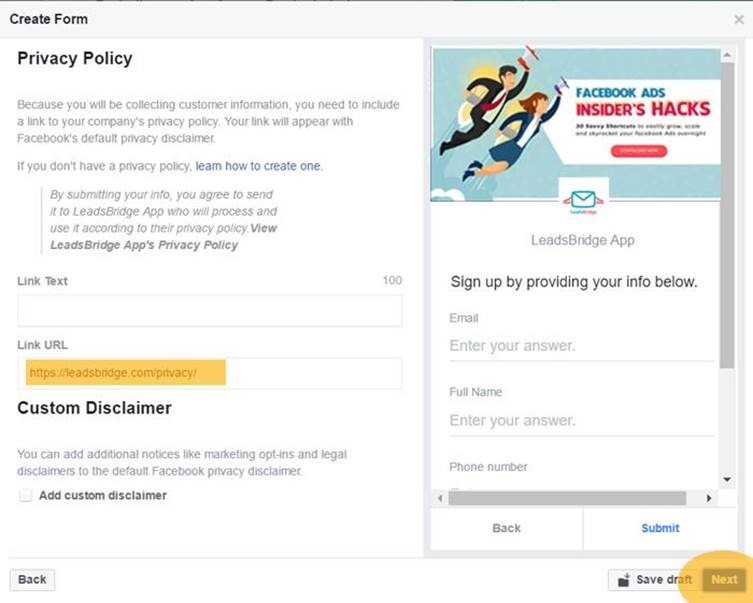Click preview scroll left arrow
Viewport: 753px width, 603px height.
[x=438, y=498]
